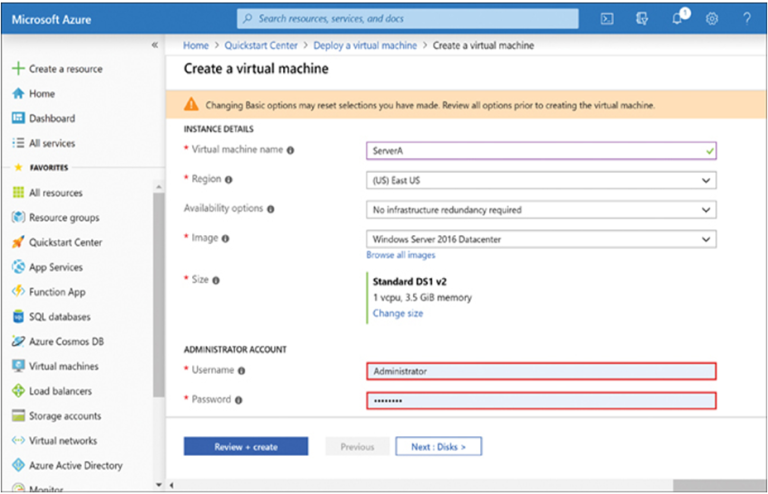Open the Image dropdown showing Windows Server 2016
The image size is (768, 494).
tap(541, 239)
